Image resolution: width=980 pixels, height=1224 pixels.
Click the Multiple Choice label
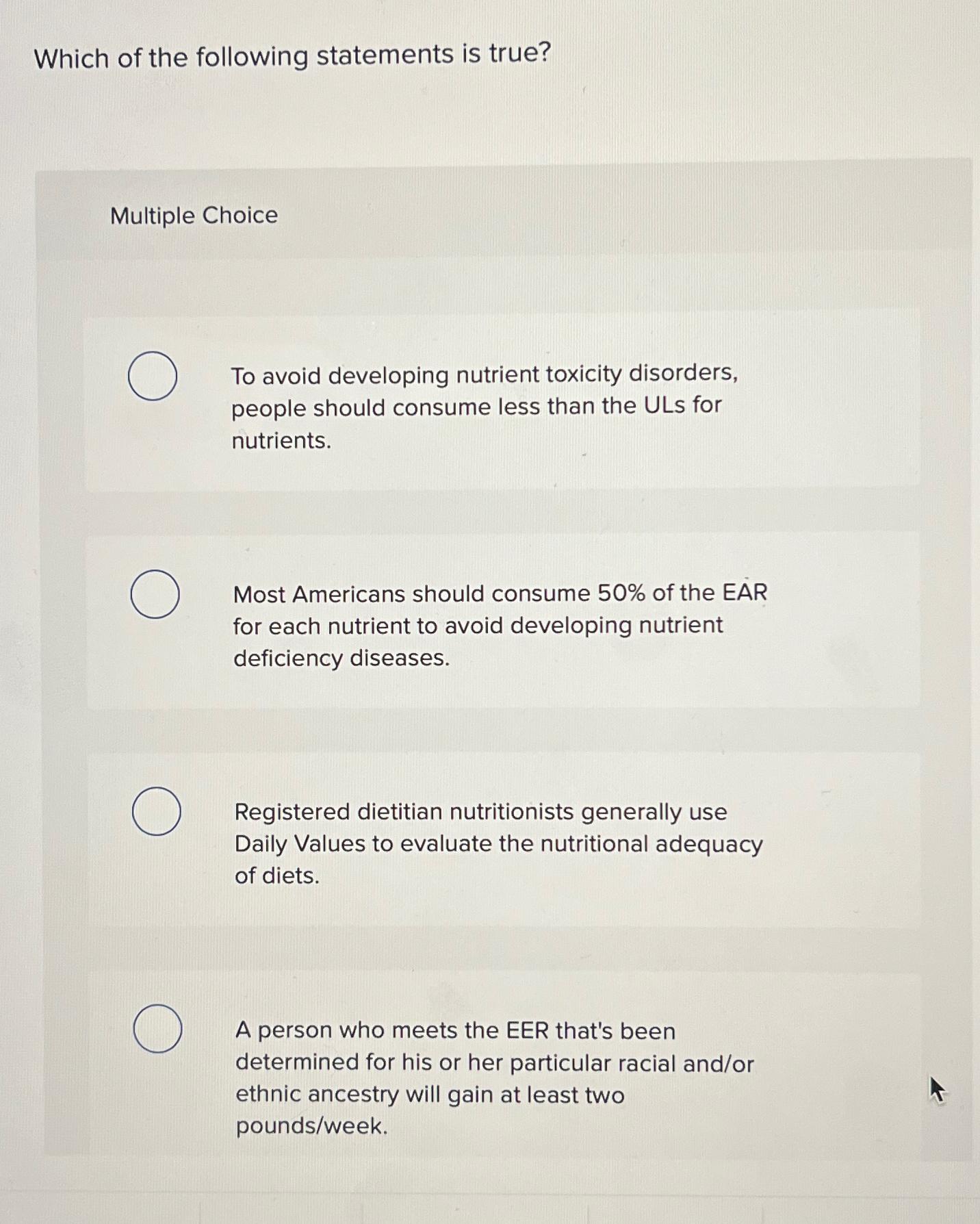point(194,216)
